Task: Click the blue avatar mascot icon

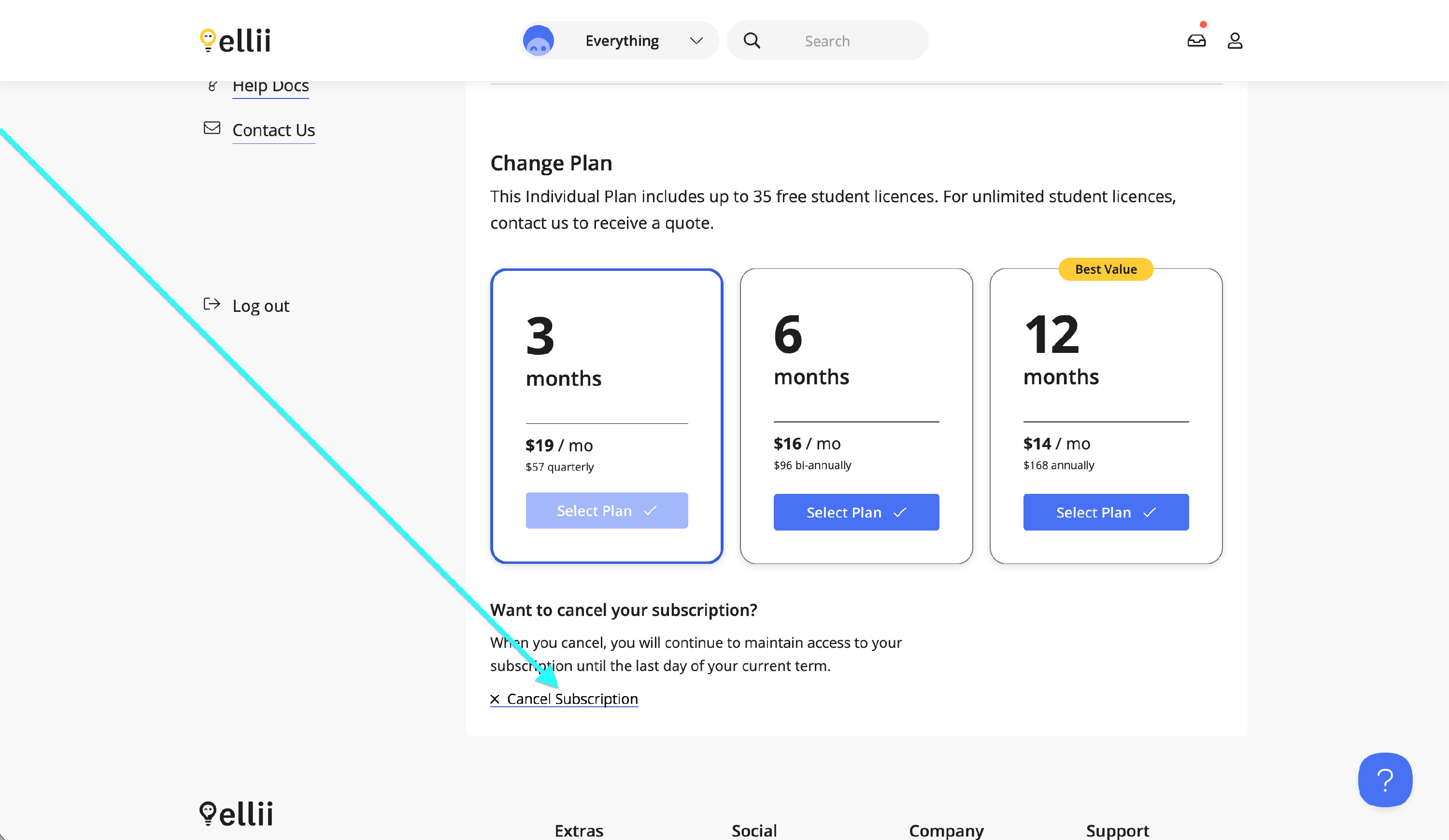Action: tap(538, 41)
